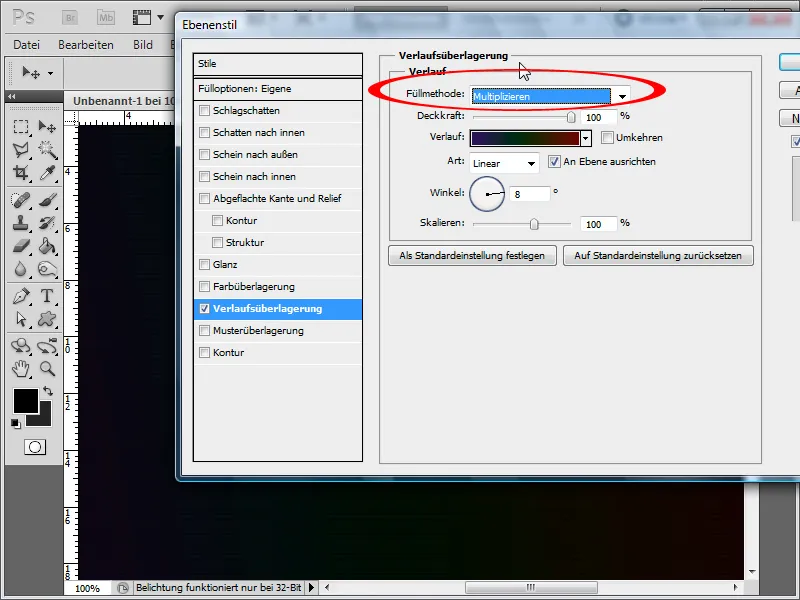Open the Datei menu
The image size is (800, 600).
click(x=27, y=45)
